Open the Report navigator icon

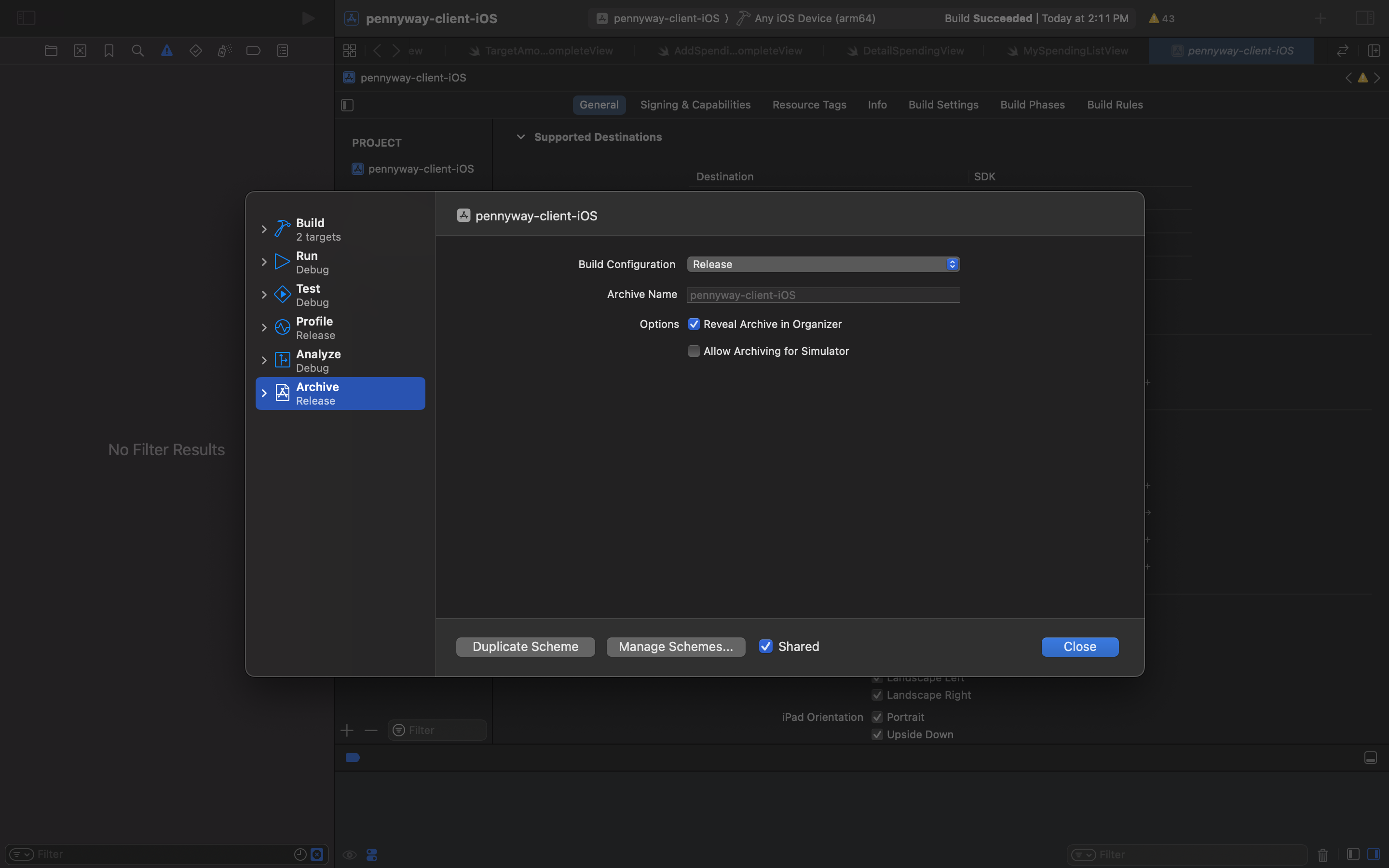click(283, 51)
